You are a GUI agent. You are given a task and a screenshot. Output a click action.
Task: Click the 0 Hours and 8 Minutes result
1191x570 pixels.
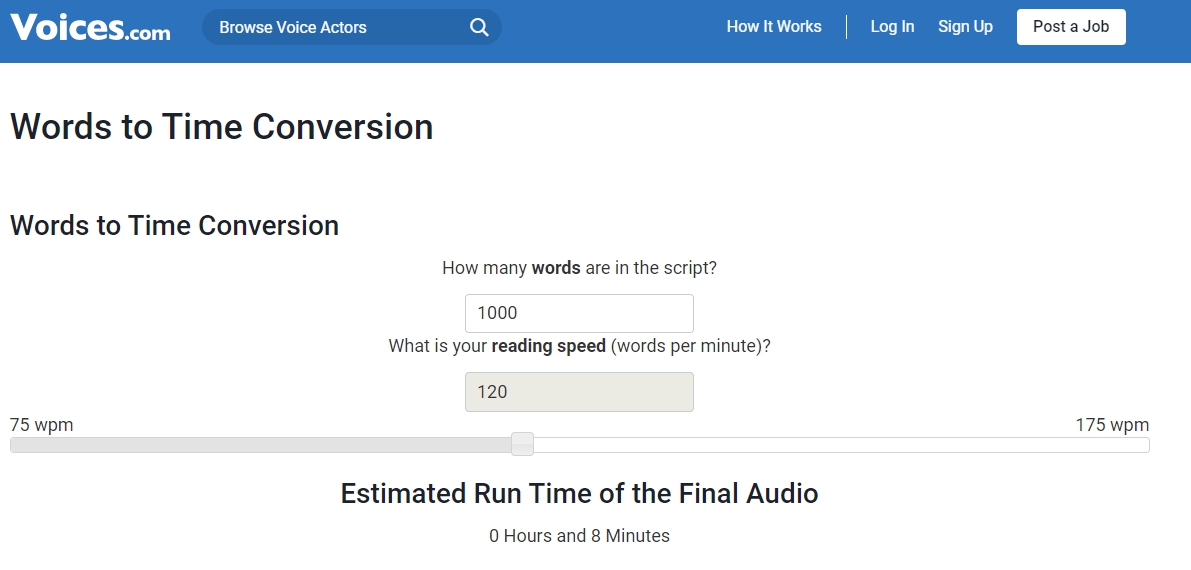coord(579,536)
